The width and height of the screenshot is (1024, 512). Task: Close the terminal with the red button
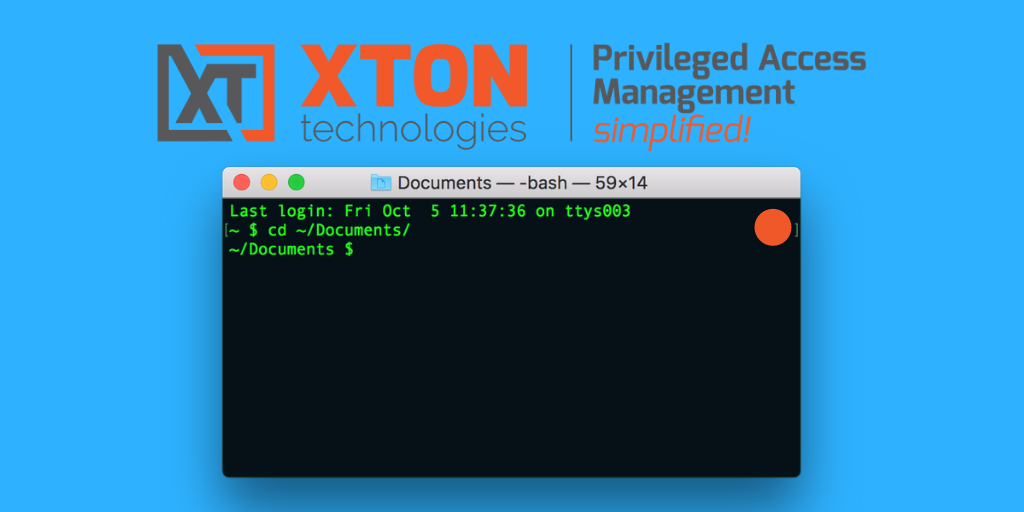241,182
